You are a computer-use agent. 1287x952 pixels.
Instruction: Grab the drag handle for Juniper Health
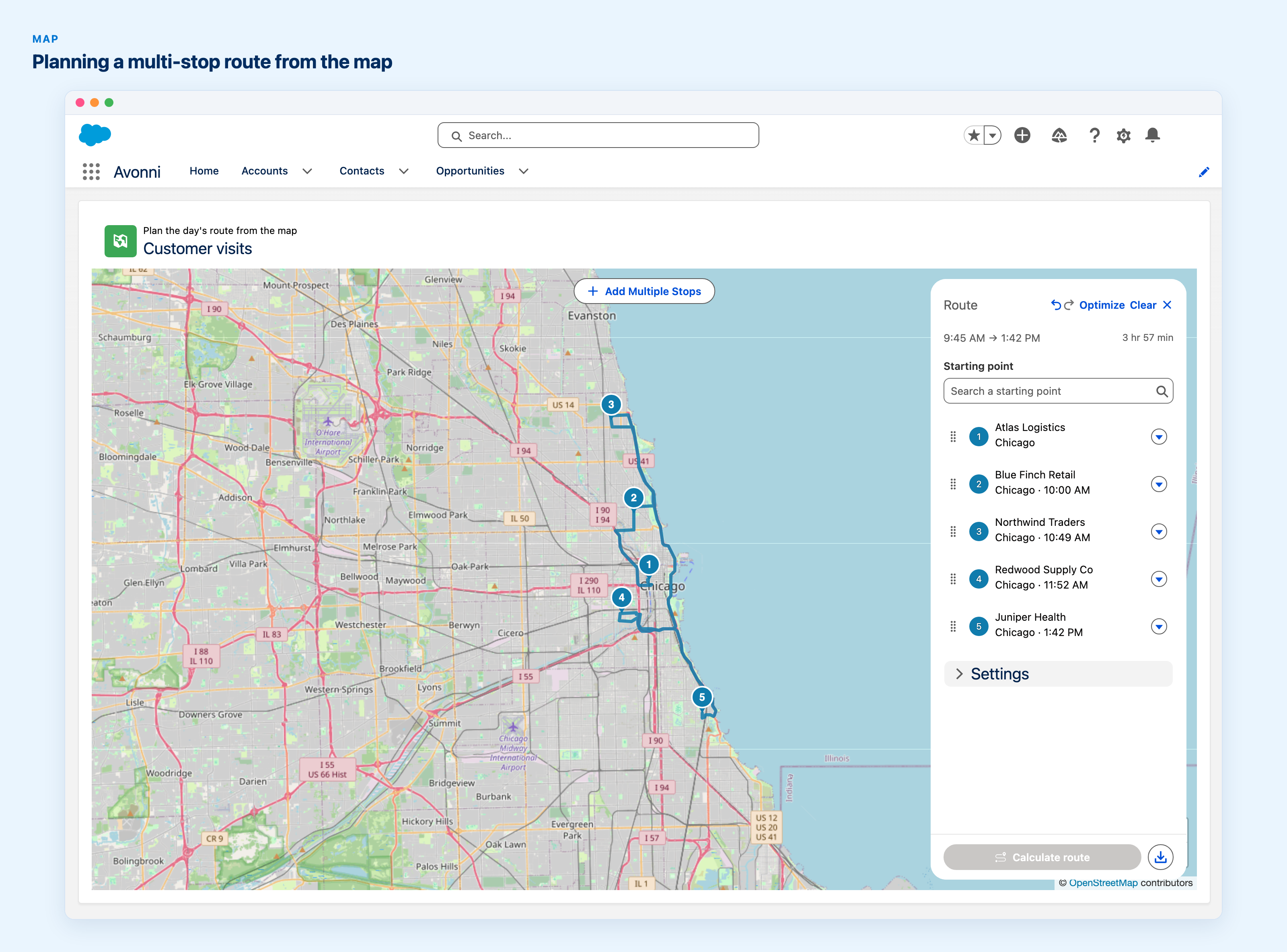(x=953, y=626)
